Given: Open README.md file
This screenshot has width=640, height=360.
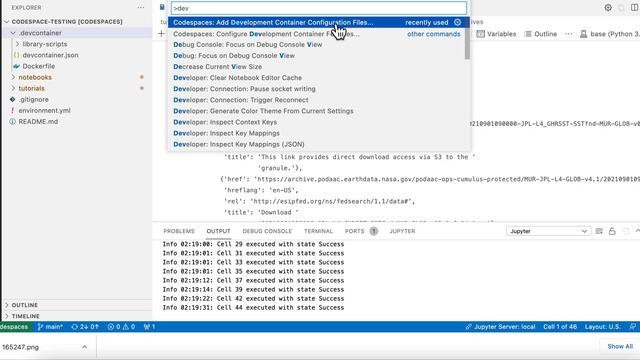Looking at the screenshot, I should click(x=38, y=121).
